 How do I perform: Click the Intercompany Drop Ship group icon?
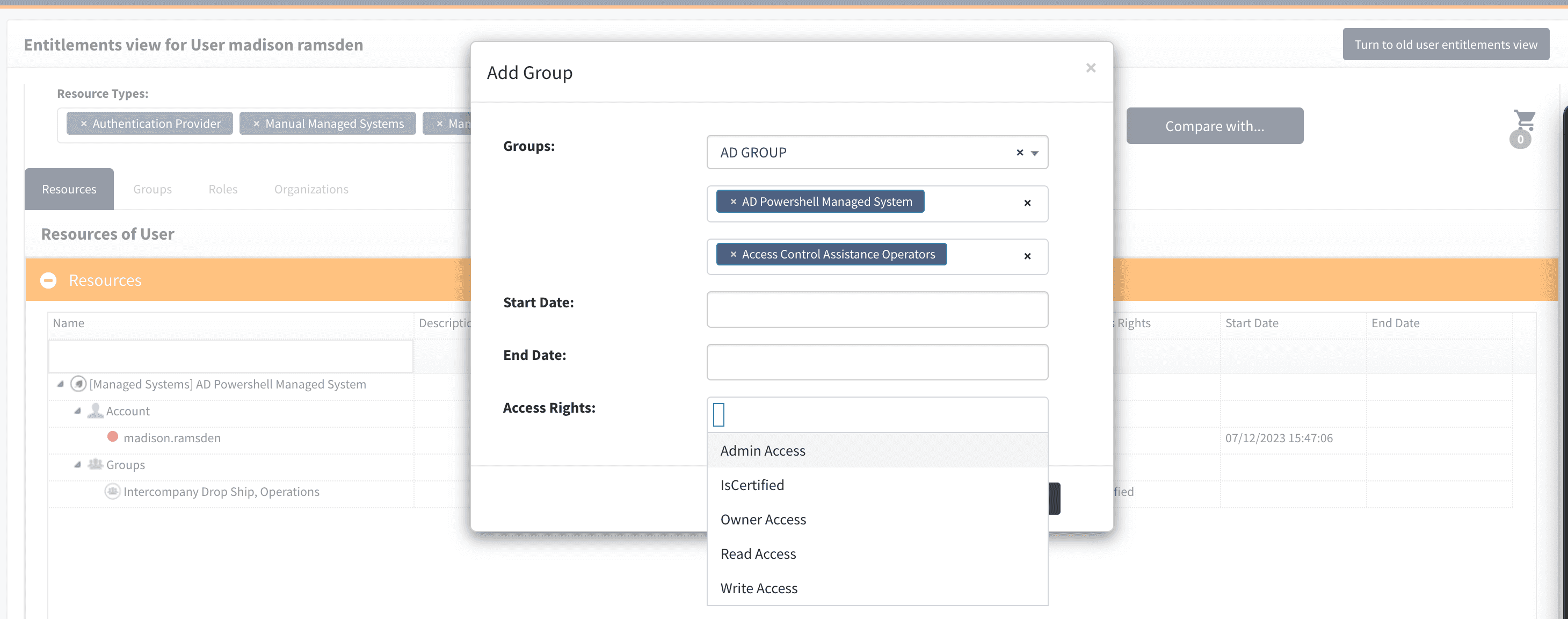pos(113,491)
